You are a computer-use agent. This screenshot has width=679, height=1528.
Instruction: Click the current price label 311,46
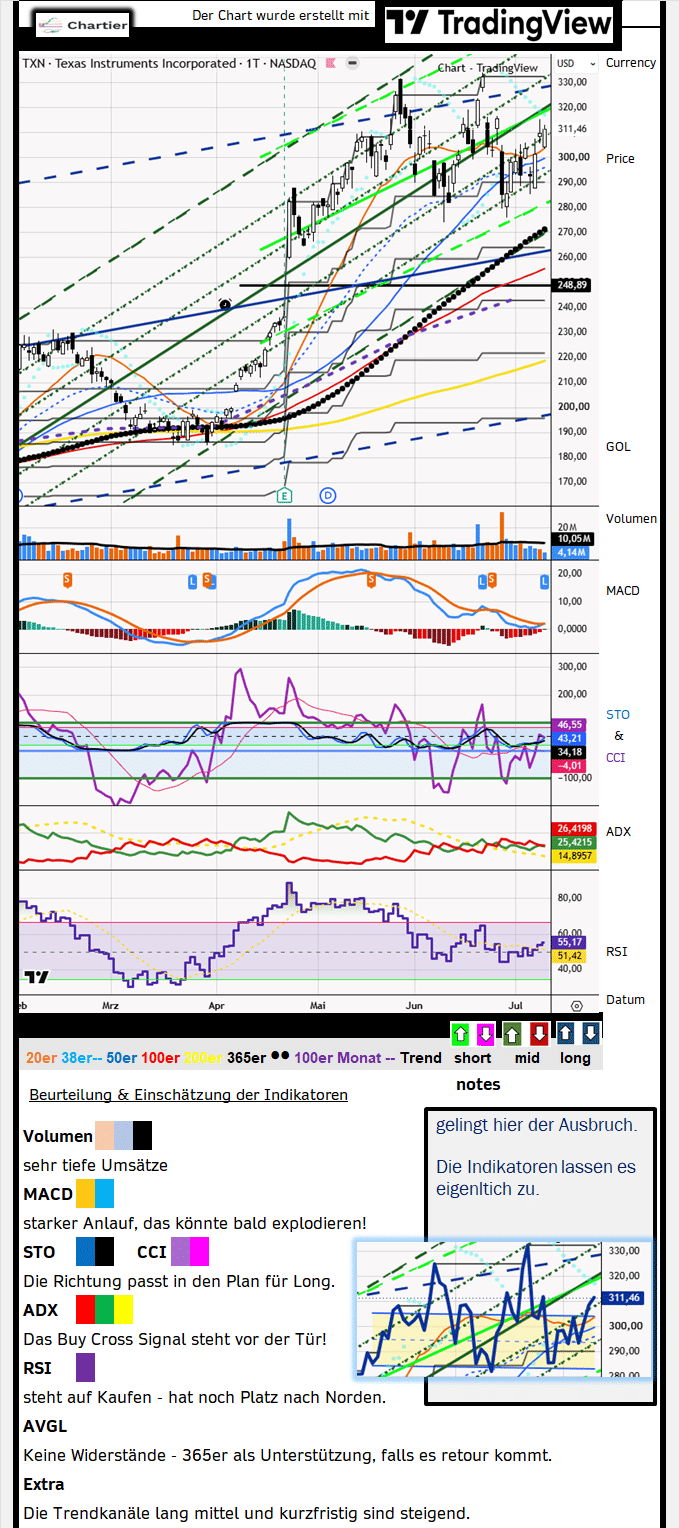point(573,129)
